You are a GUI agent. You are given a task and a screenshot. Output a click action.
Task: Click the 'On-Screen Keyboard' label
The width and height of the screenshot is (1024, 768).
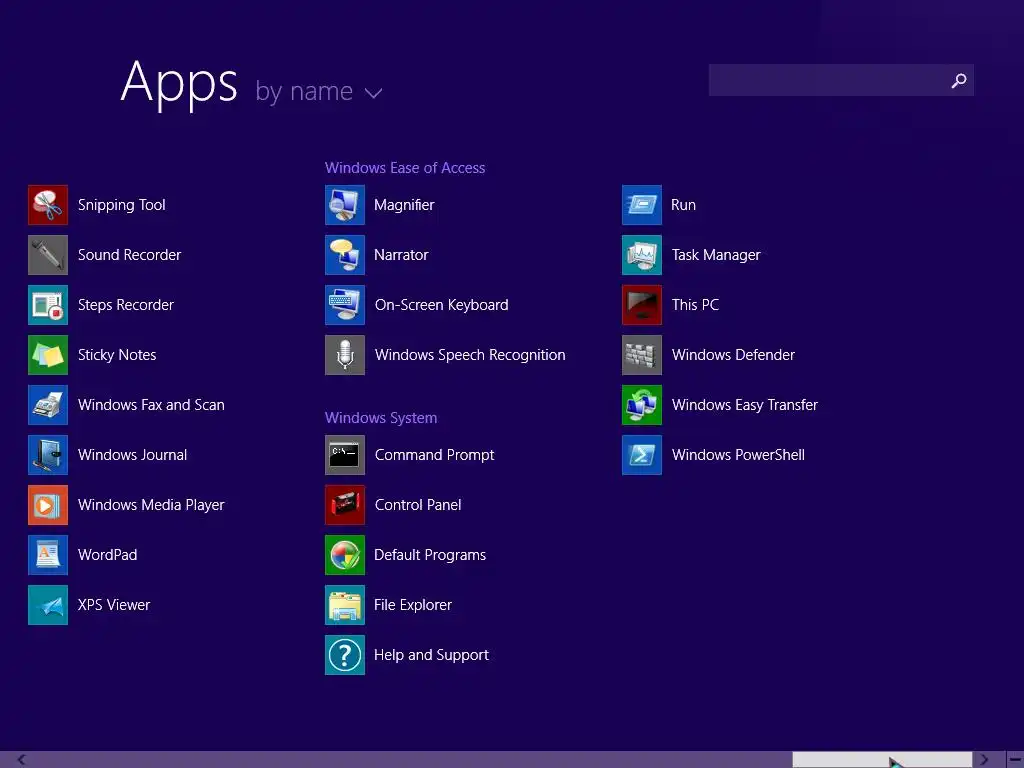pyautogui.click(x=441, y=305)
